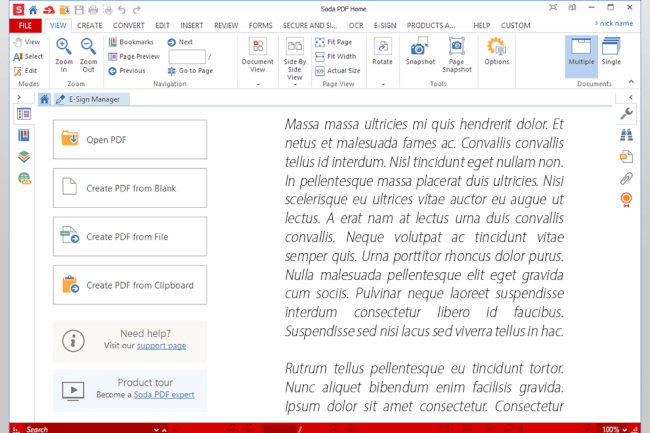The width and height of the screenshot is (650, 433).
Task: Open the attachments paperclip panel
Action: pos(627,177)
